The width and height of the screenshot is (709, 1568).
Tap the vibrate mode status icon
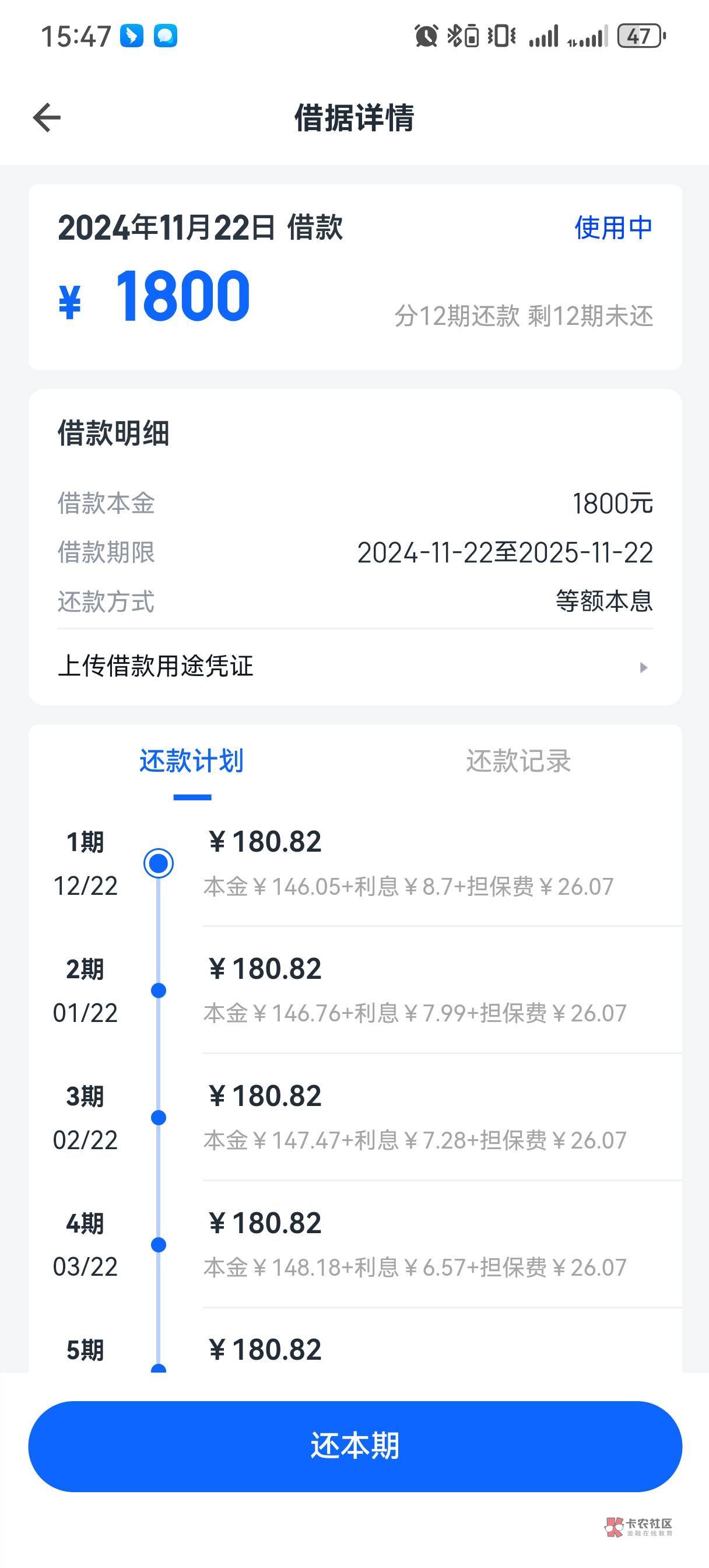pyautogui.click(x=501, y=36)
